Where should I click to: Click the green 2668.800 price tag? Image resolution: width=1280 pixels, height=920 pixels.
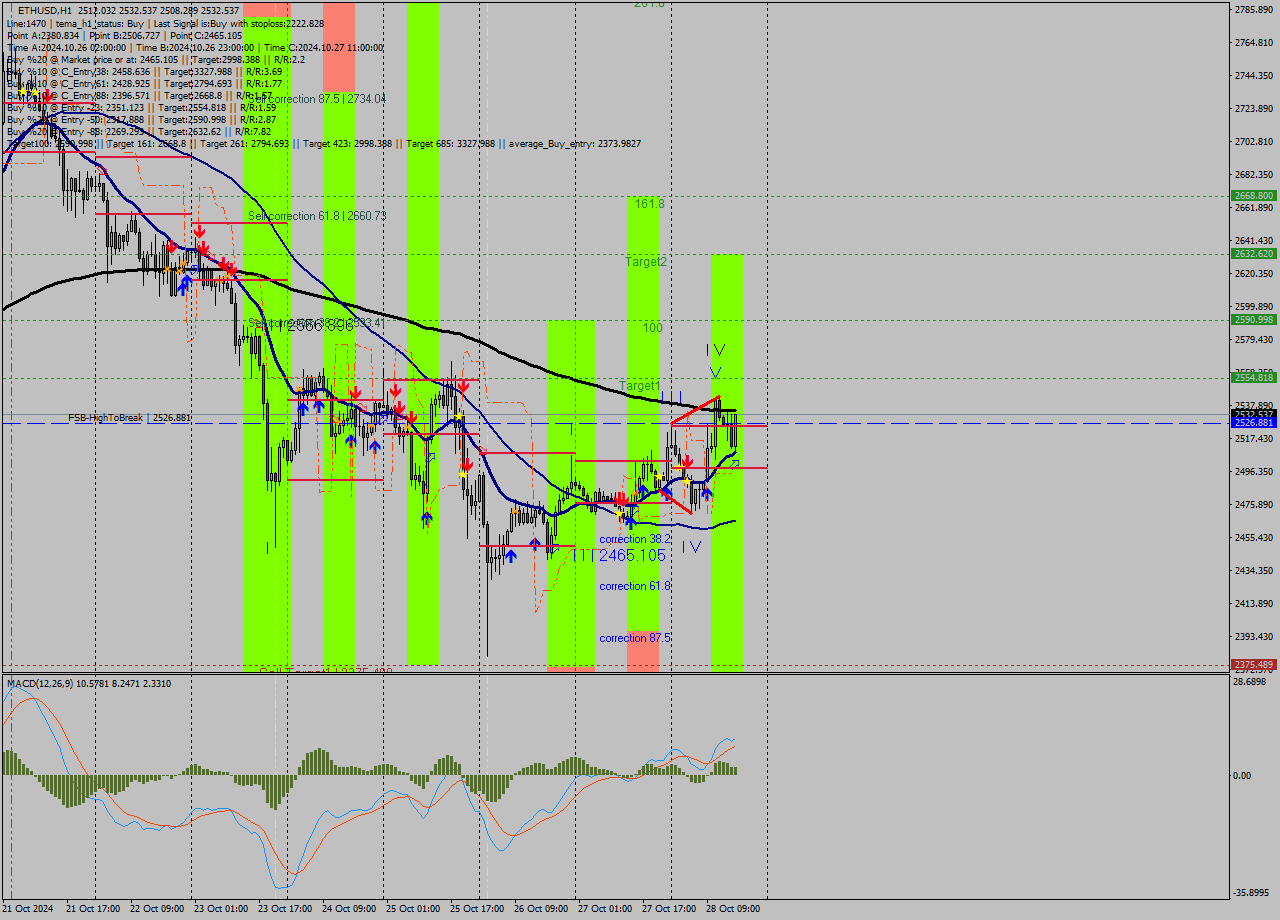(1254, 196)
